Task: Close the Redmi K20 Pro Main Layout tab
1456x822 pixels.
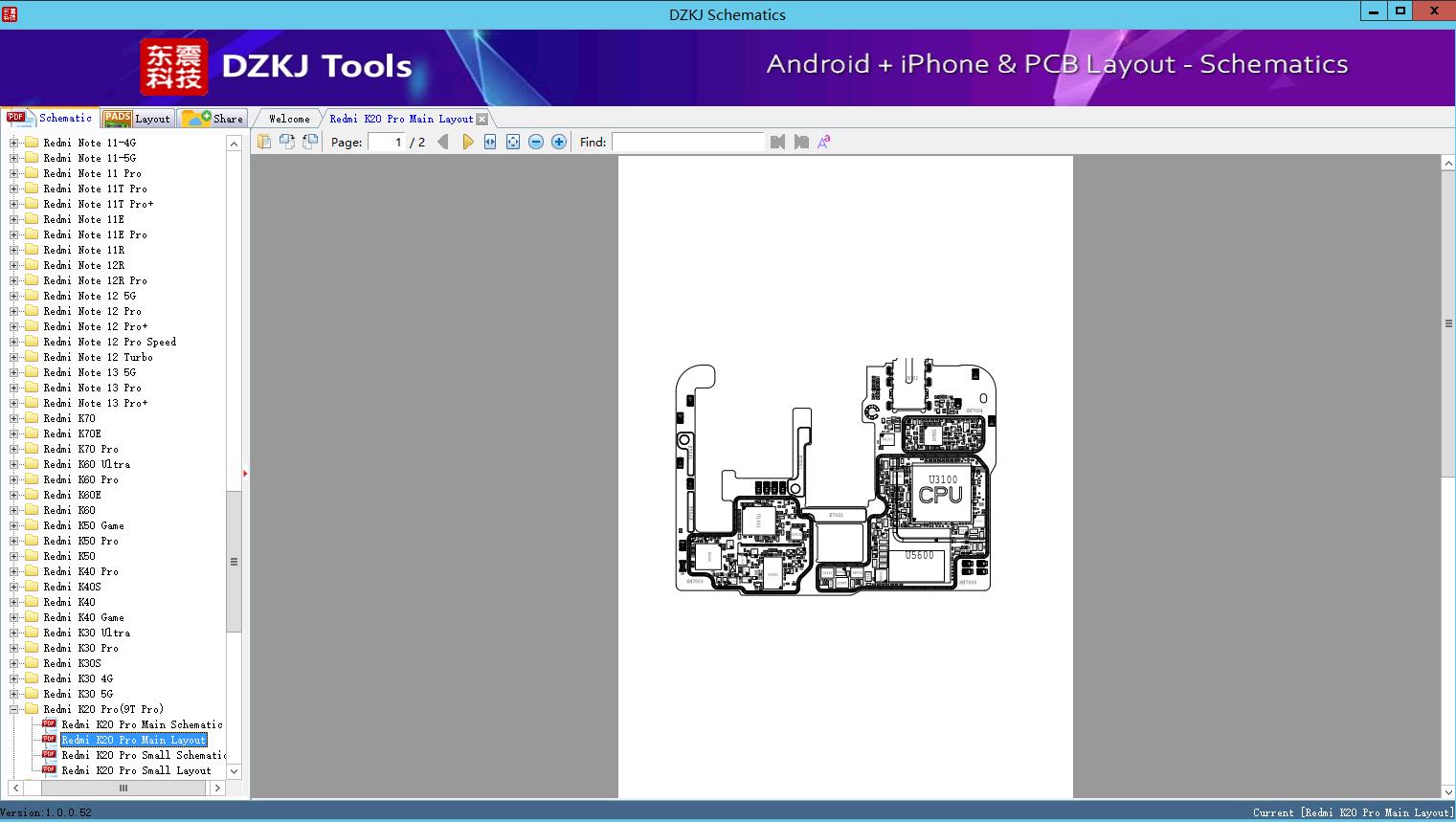Action: tap(482, 119)
